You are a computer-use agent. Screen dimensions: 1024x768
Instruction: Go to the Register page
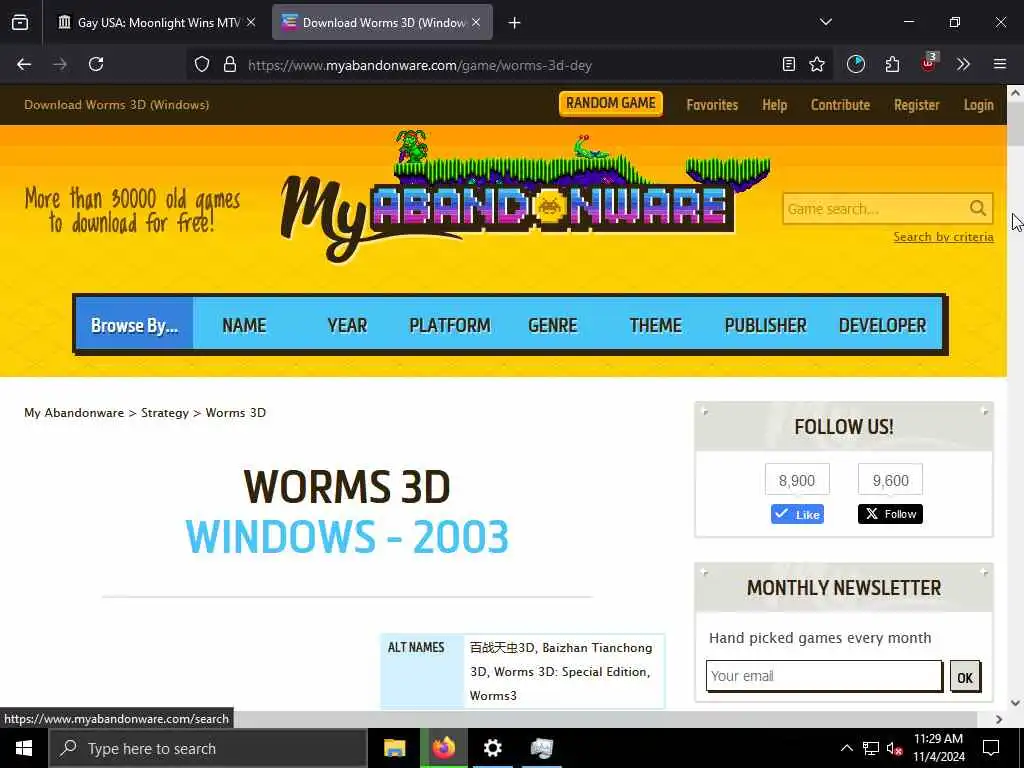917,105
